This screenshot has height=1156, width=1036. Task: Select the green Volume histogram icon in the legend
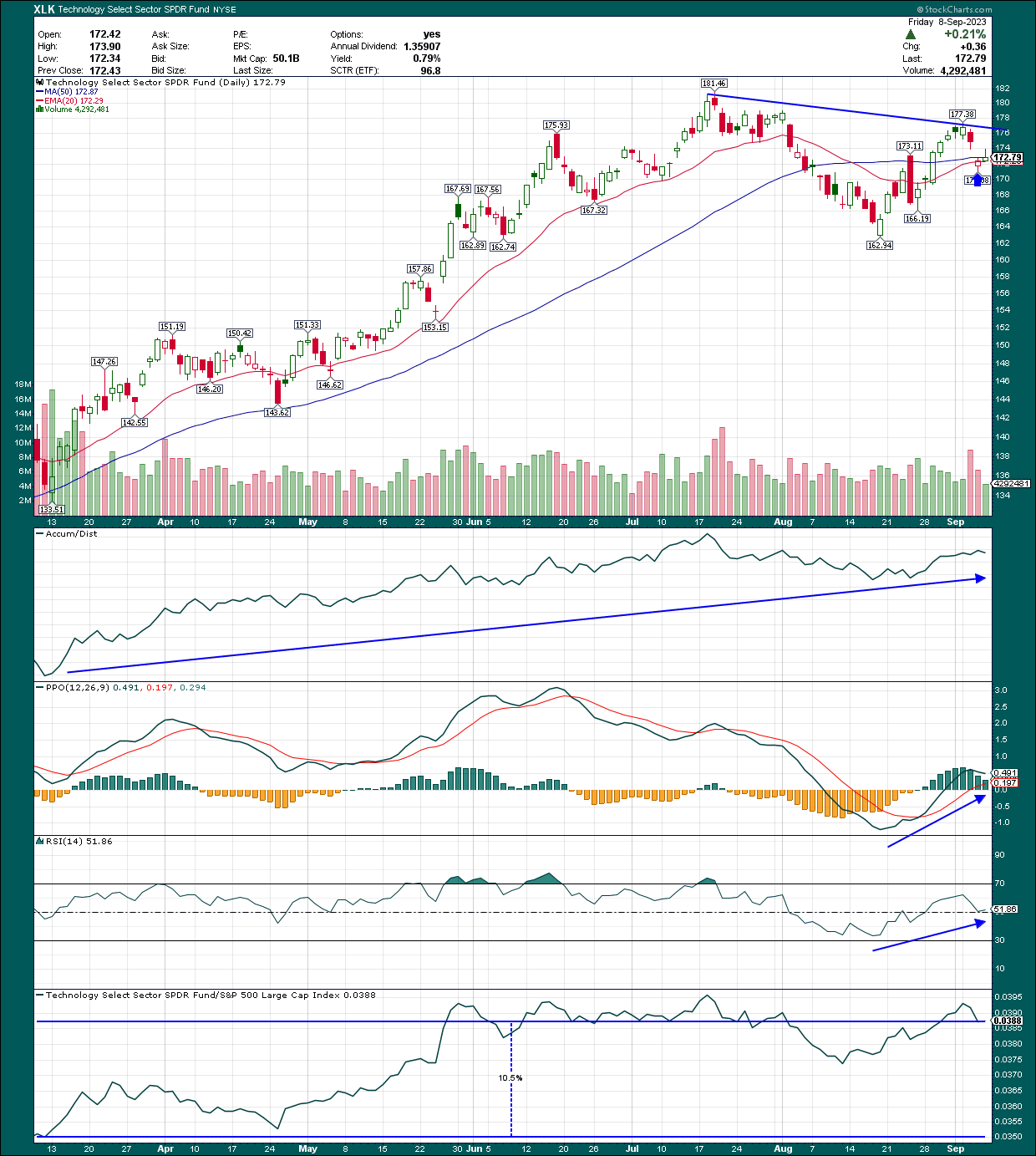click(39, 108)
